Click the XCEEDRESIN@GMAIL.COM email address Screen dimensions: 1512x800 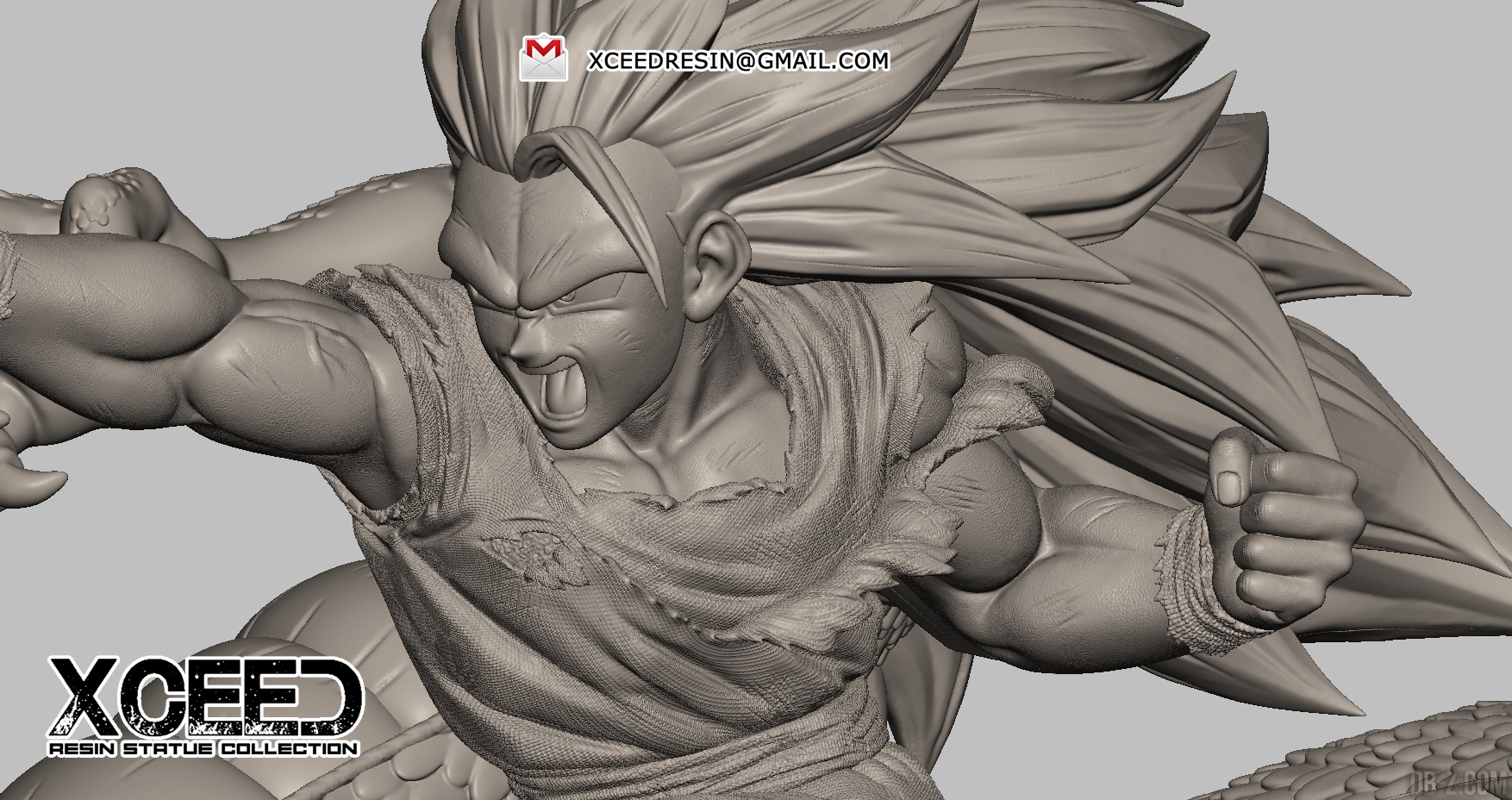point(737,60)
